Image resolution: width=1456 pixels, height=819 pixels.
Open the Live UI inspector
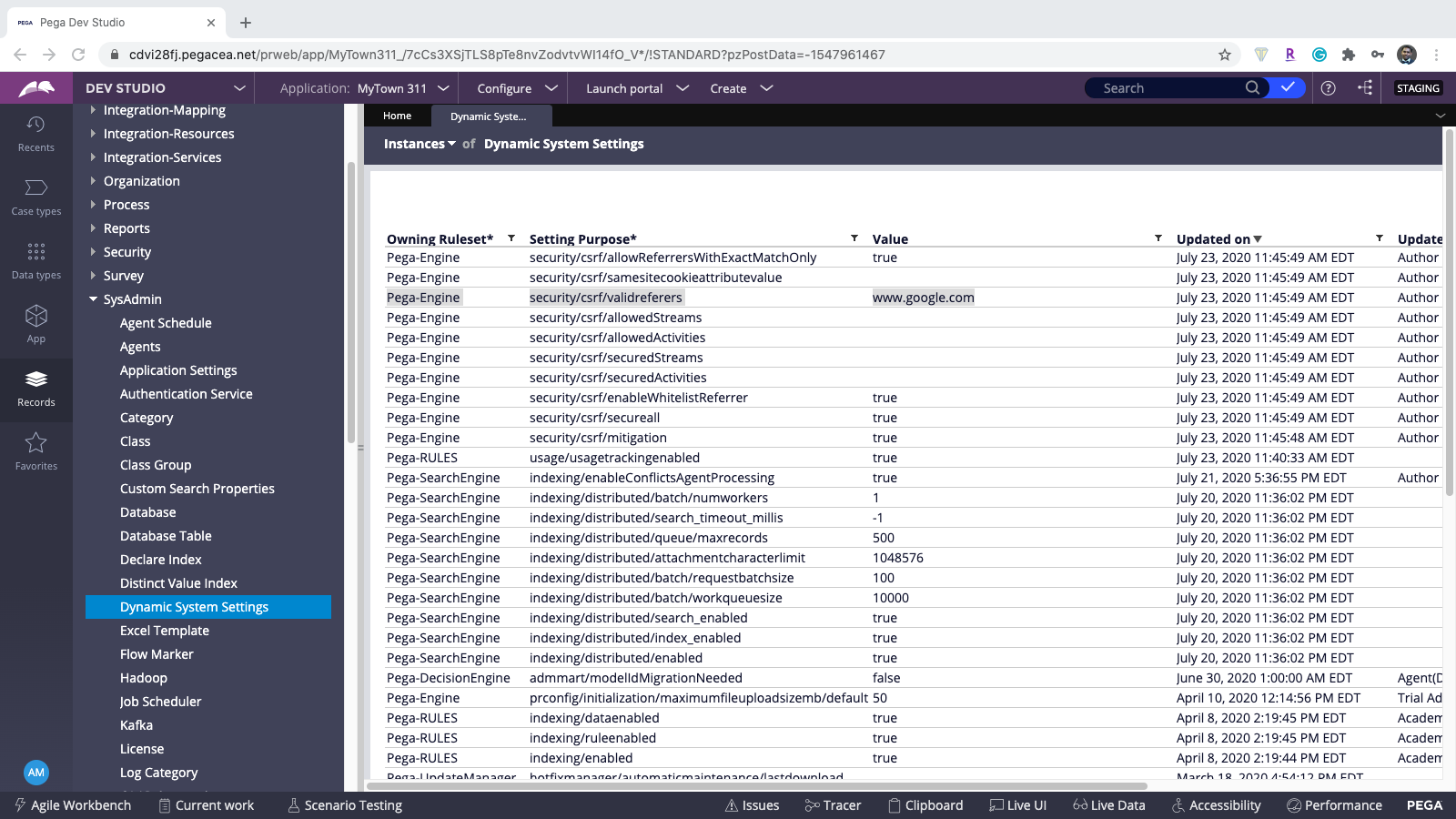tap(1017, 804)
